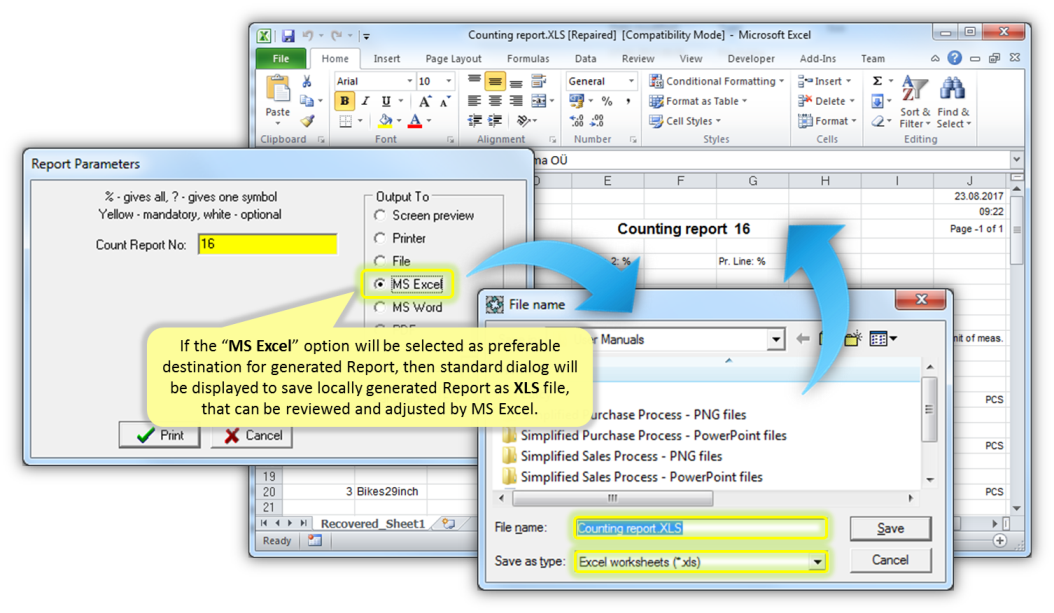Open the Format button in Cells group

click(x=827, y=121)
